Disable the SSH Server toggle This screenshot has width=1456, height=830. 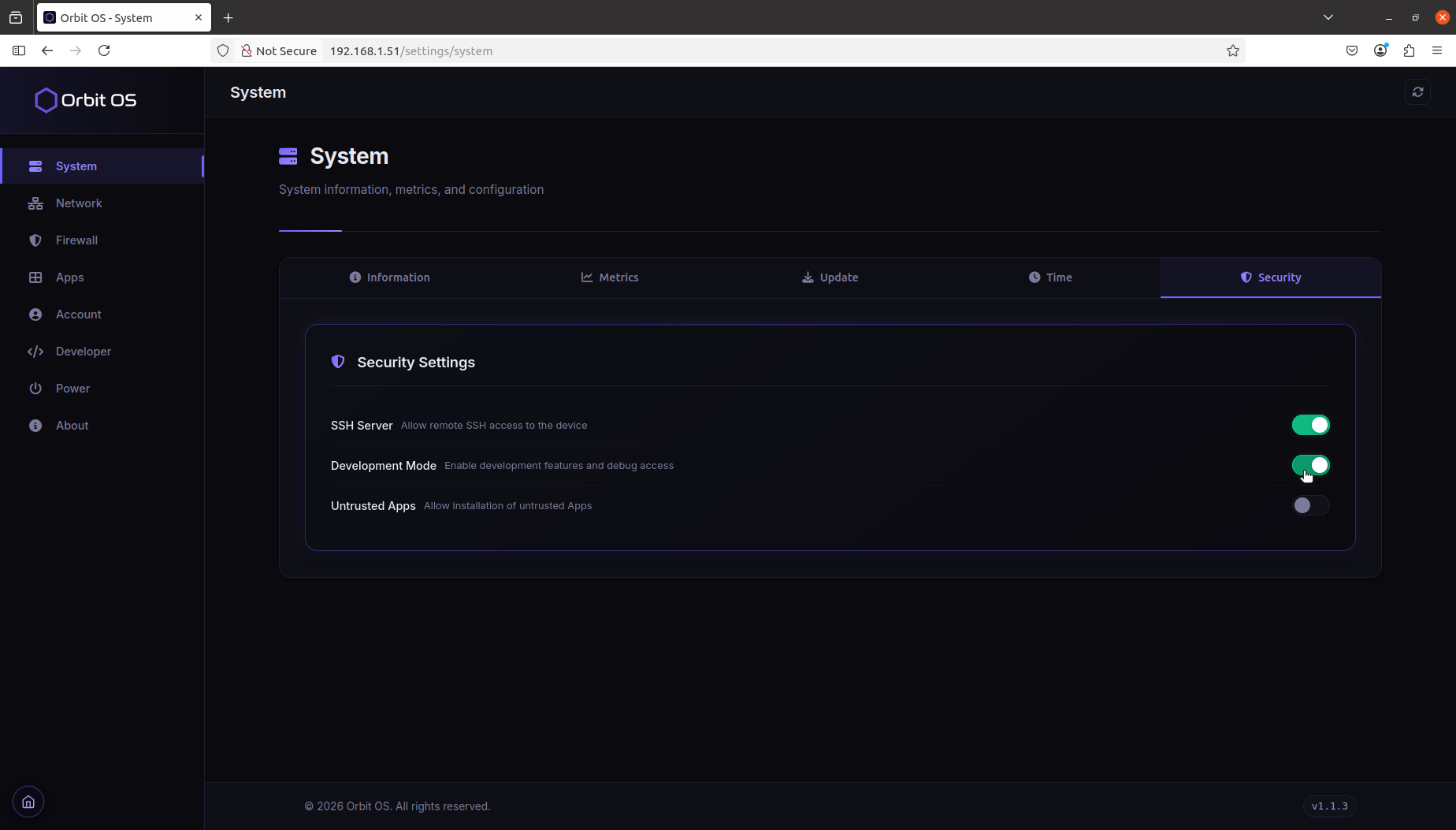coord(1310,425)
